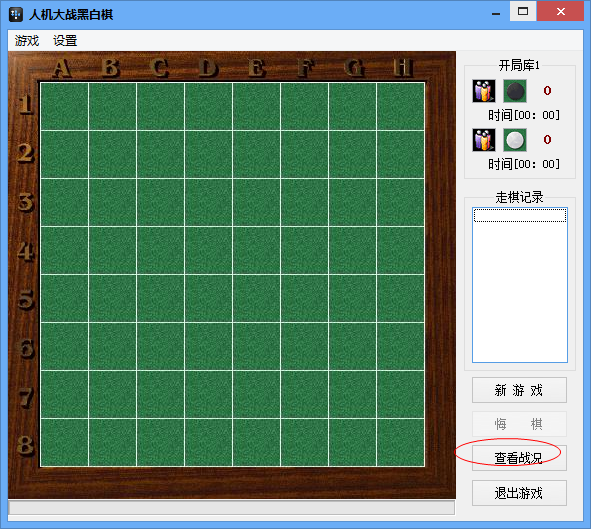Click the 查看战况 button
591x529 pixels.
pos(519,458)
